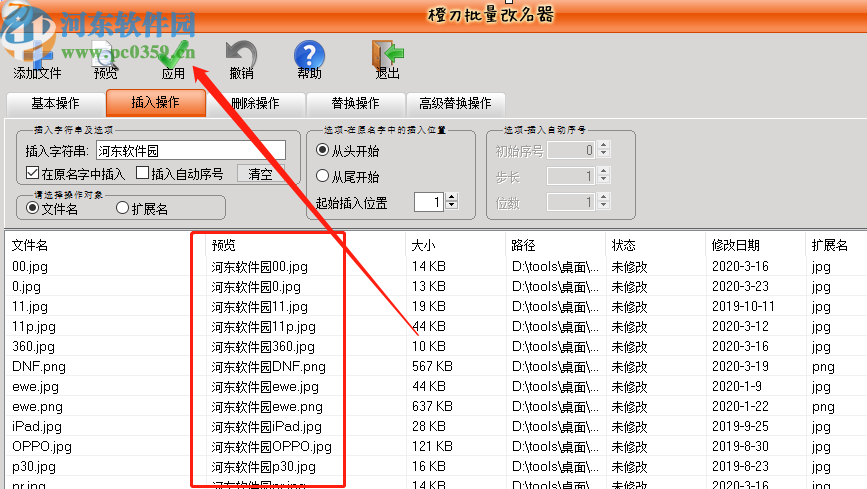
Task: Click the 121 KB size cell
Action: point(432,446)
